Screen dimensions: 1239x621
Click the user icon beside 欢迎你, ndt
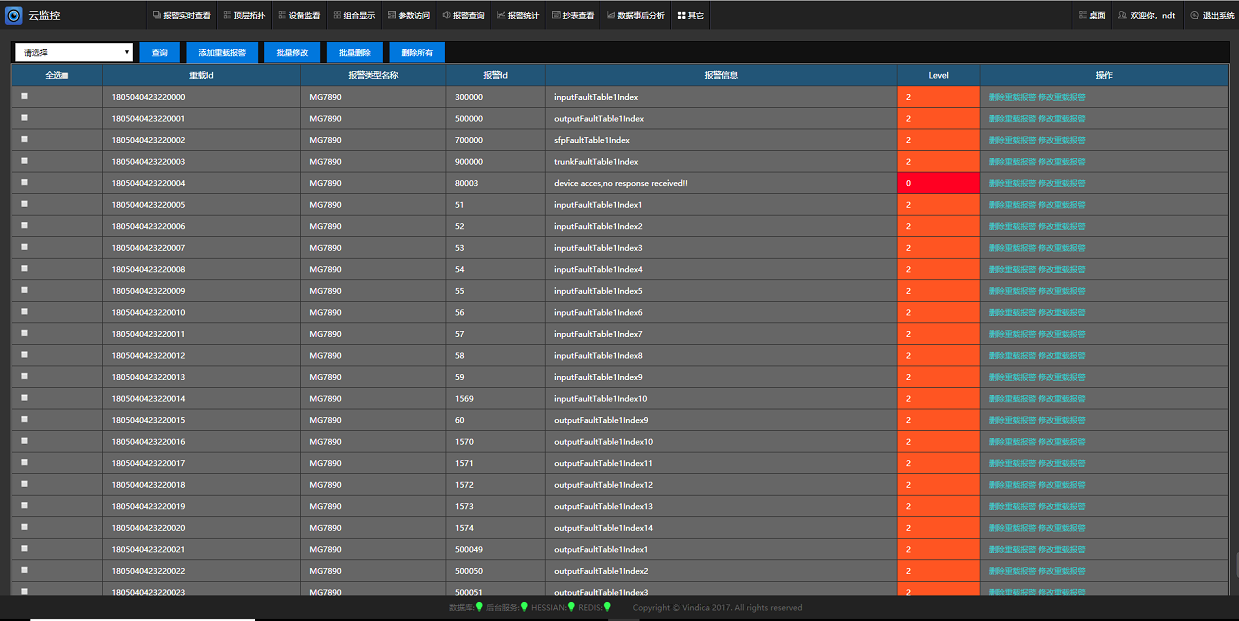1123,15
